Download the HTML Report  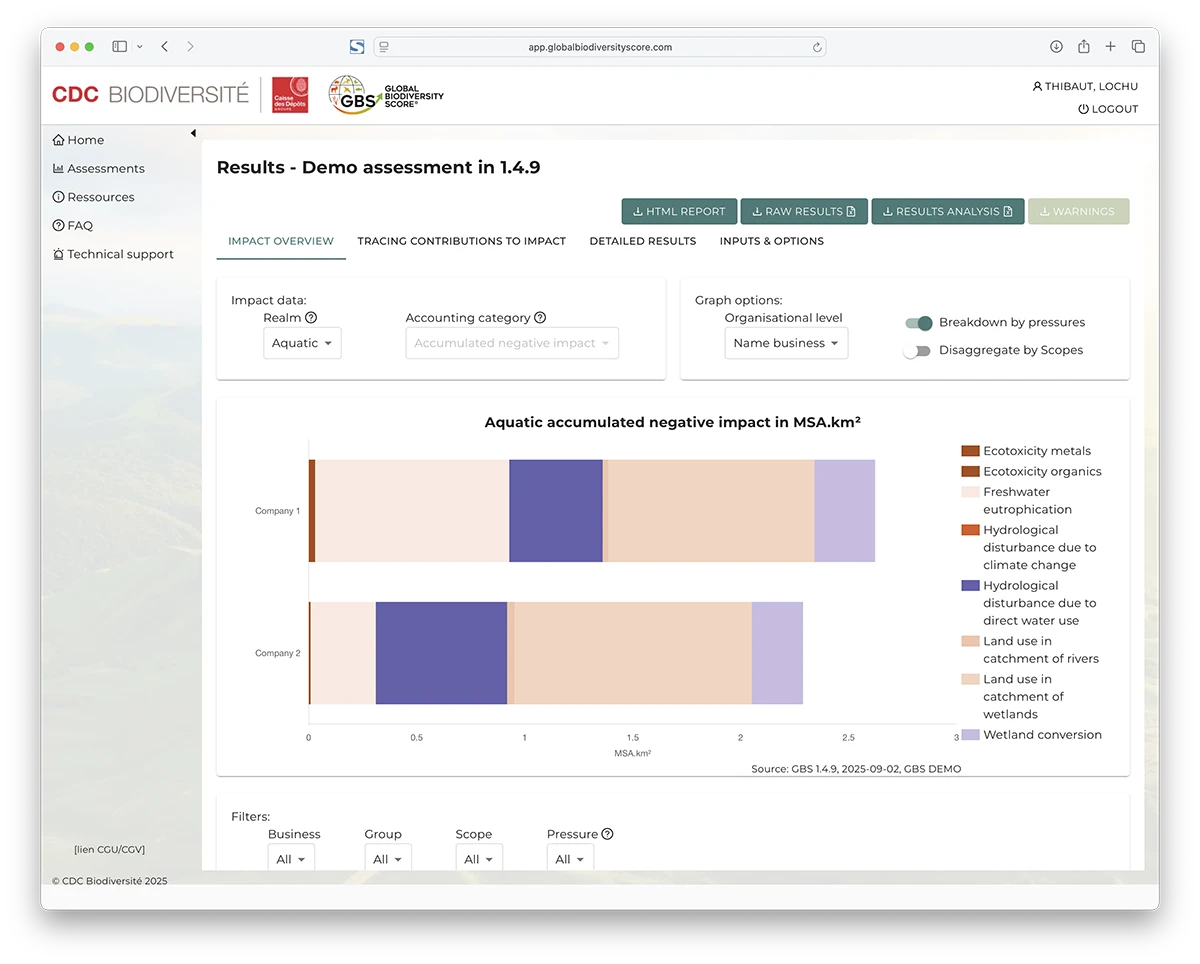pos(679,212)
